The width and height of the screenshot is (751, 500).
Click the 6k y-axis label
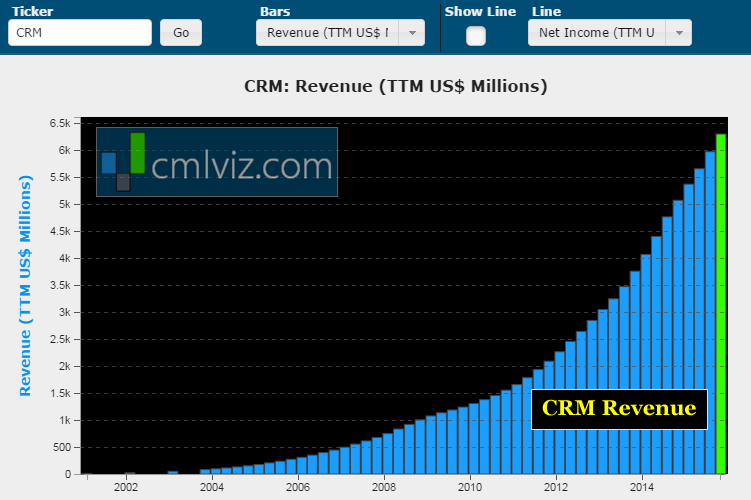pyautogui.click(x=64, y=150)
